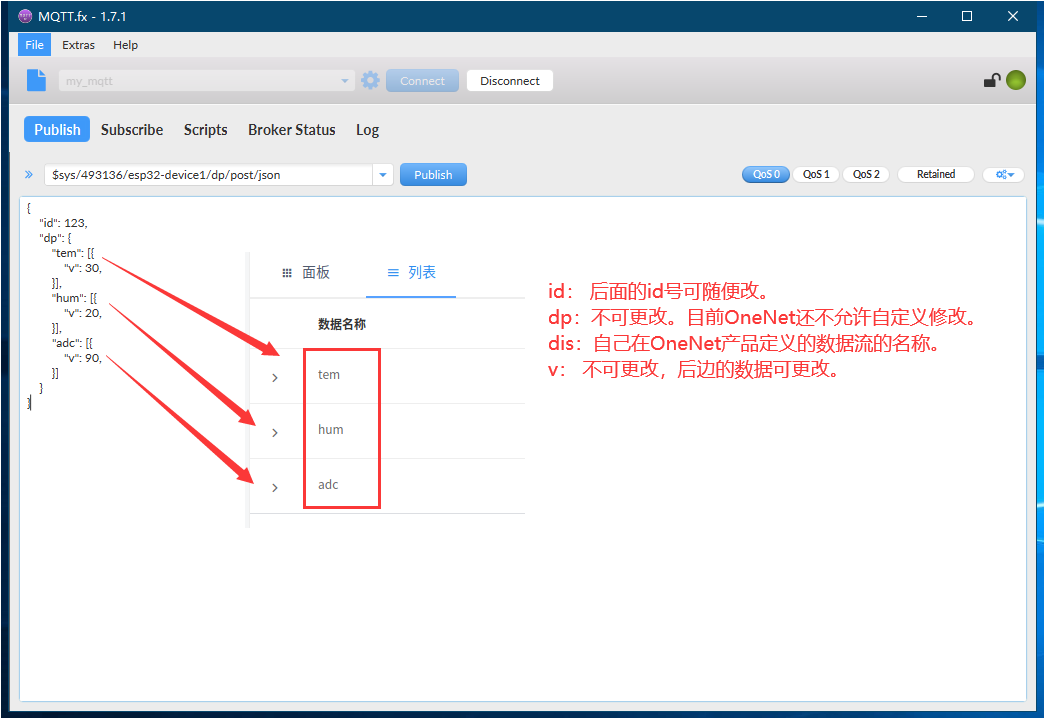Switch to the Scripts tab
Image resolution: width=1044 pixels, height=718 pixels.
[205, 129]
